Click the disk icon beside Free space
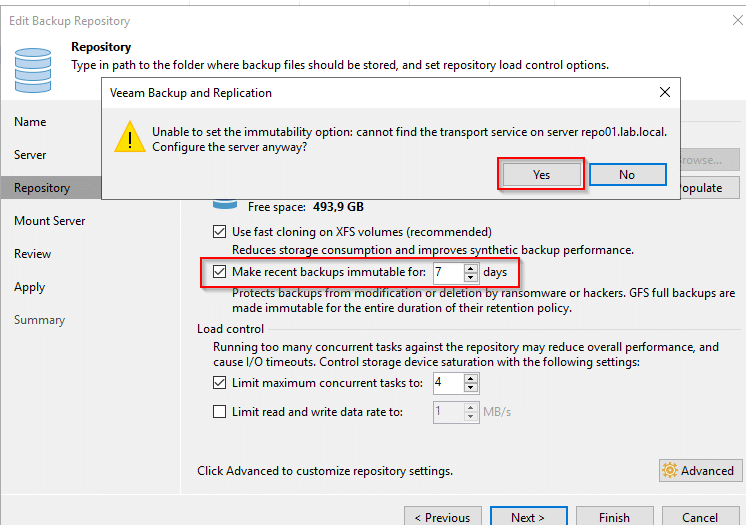This screenshot has height=525, width=746. (x=225, y=204)
